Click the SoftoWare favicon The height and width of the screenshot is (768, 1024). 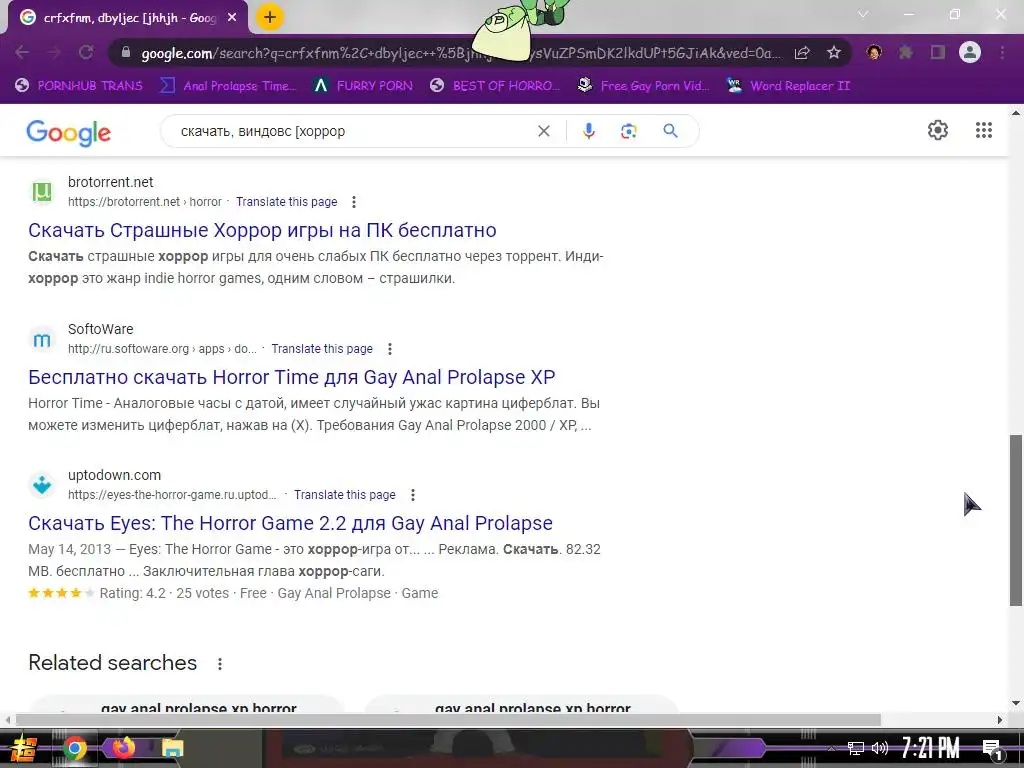(x=42, y=339)
